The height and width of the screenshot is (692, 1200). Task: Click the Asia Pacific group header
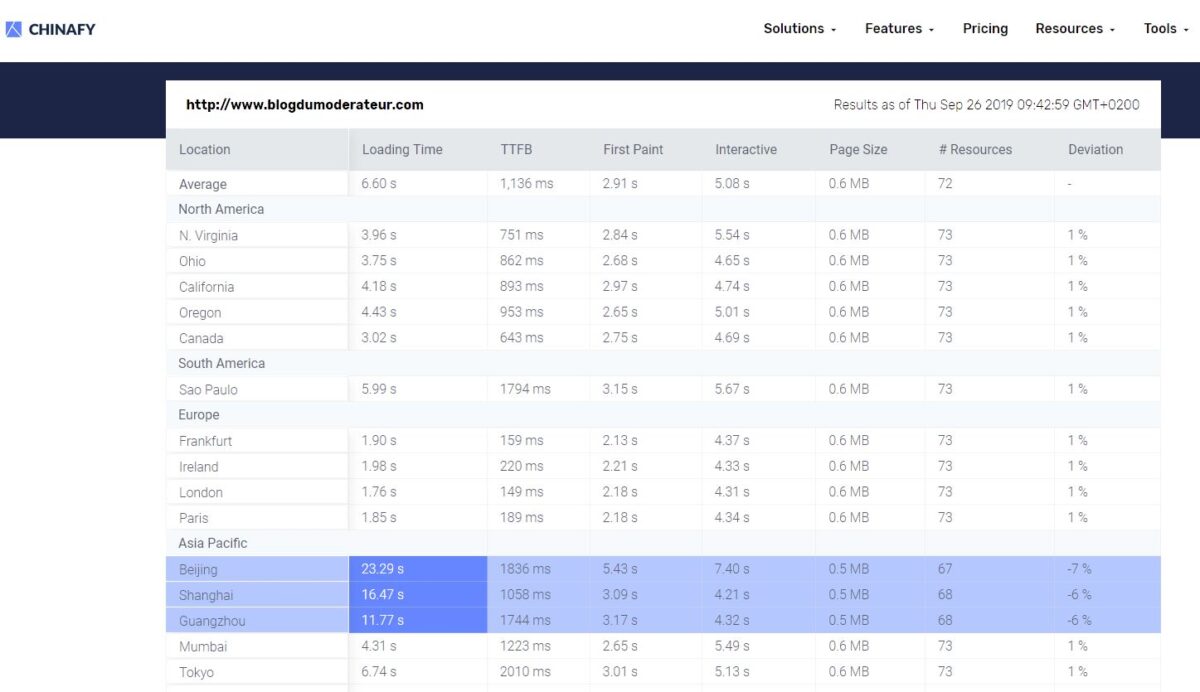213,544
